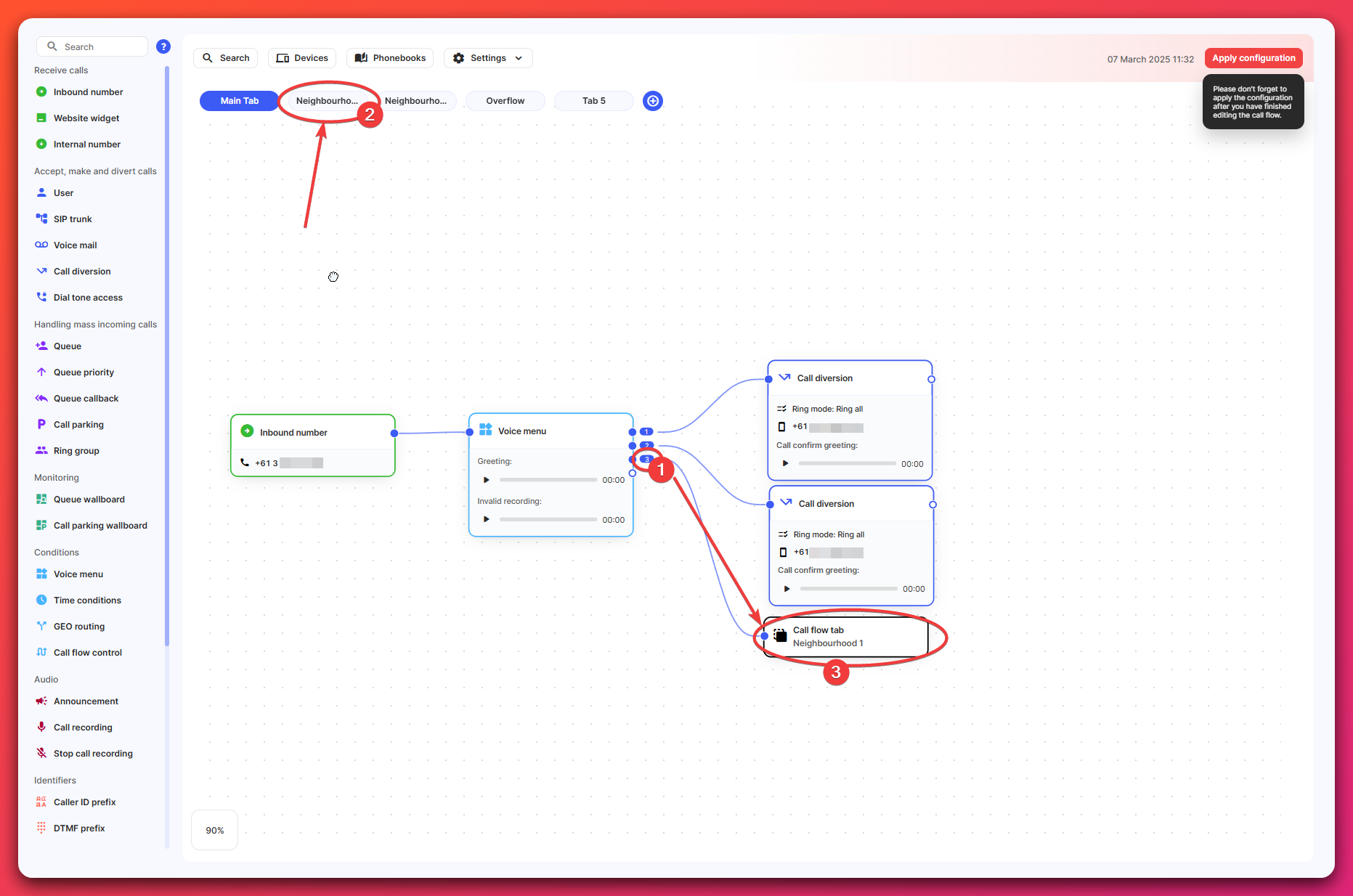Click the sidebar vertical scrollbar
The width and height of the screenshot is (1353, 896).
[x=167, y=356]
